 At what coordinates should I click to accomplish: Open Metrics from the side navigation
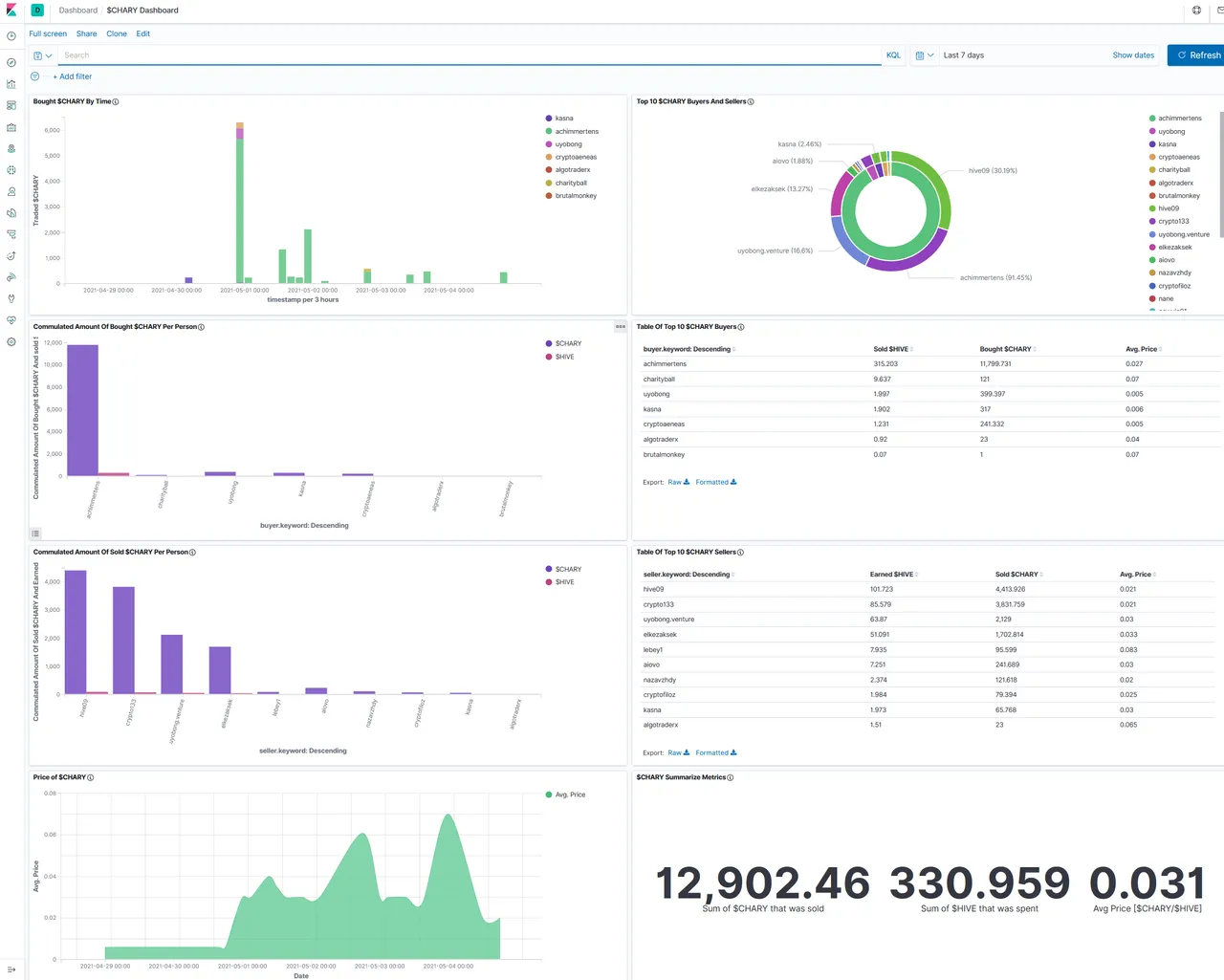pos(11,191)
